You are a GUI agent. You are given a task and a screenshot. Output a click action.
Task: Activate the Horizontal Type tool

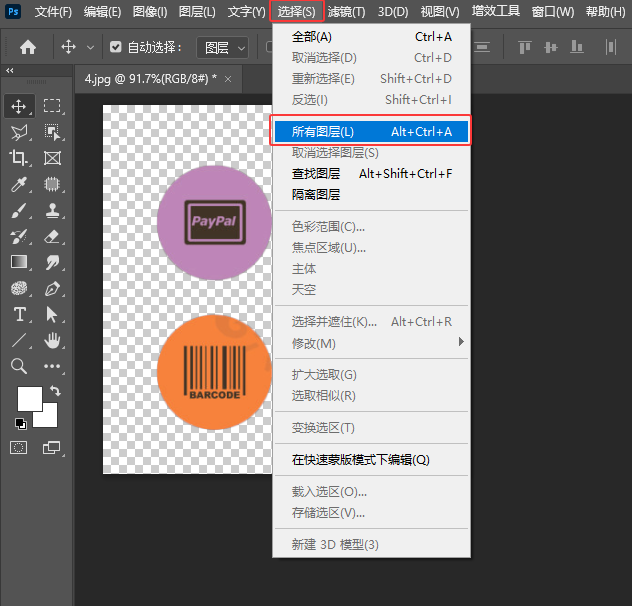coord(19,314)
